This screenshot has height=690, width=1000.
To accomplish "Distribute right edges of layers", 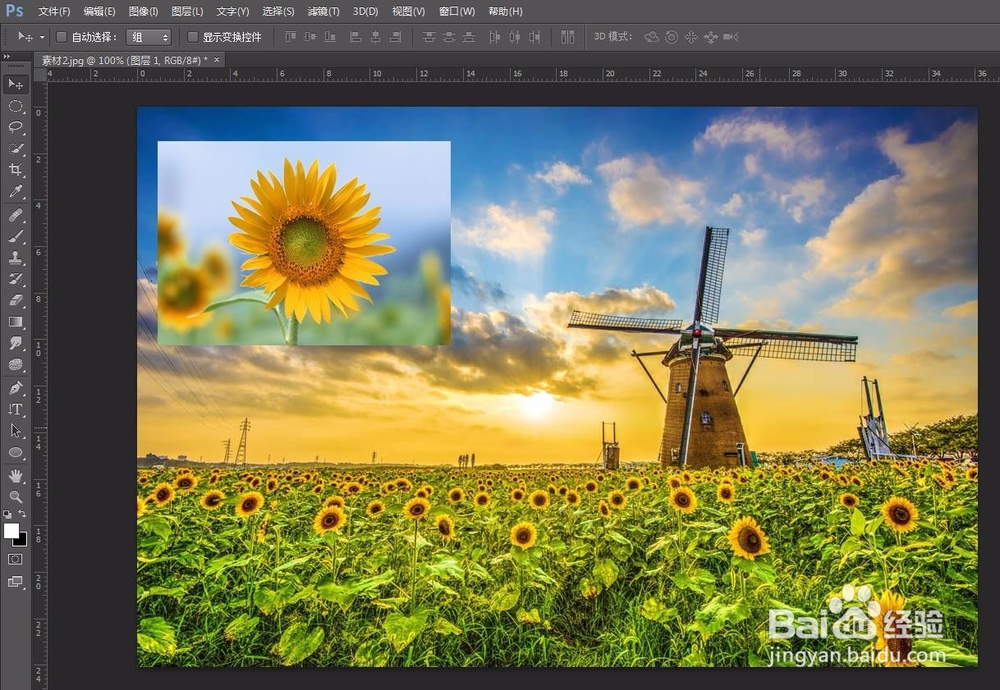I will (x=534, y=37).
